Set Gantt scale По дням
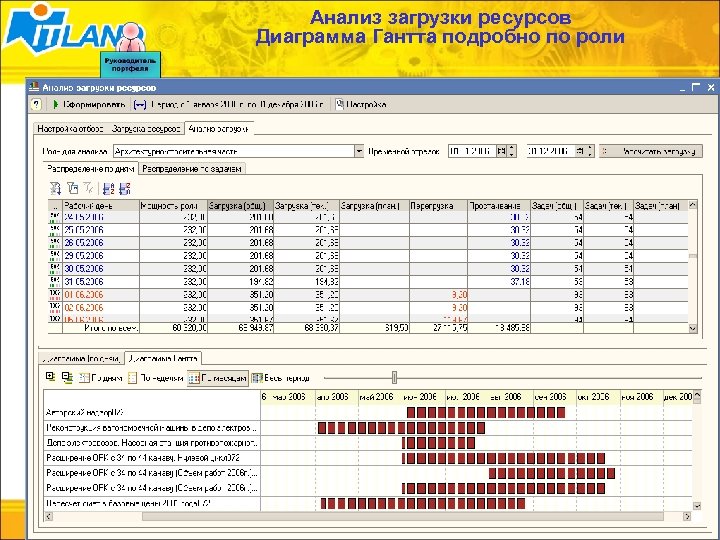This screenshot has height=540, width=720. 101,378
